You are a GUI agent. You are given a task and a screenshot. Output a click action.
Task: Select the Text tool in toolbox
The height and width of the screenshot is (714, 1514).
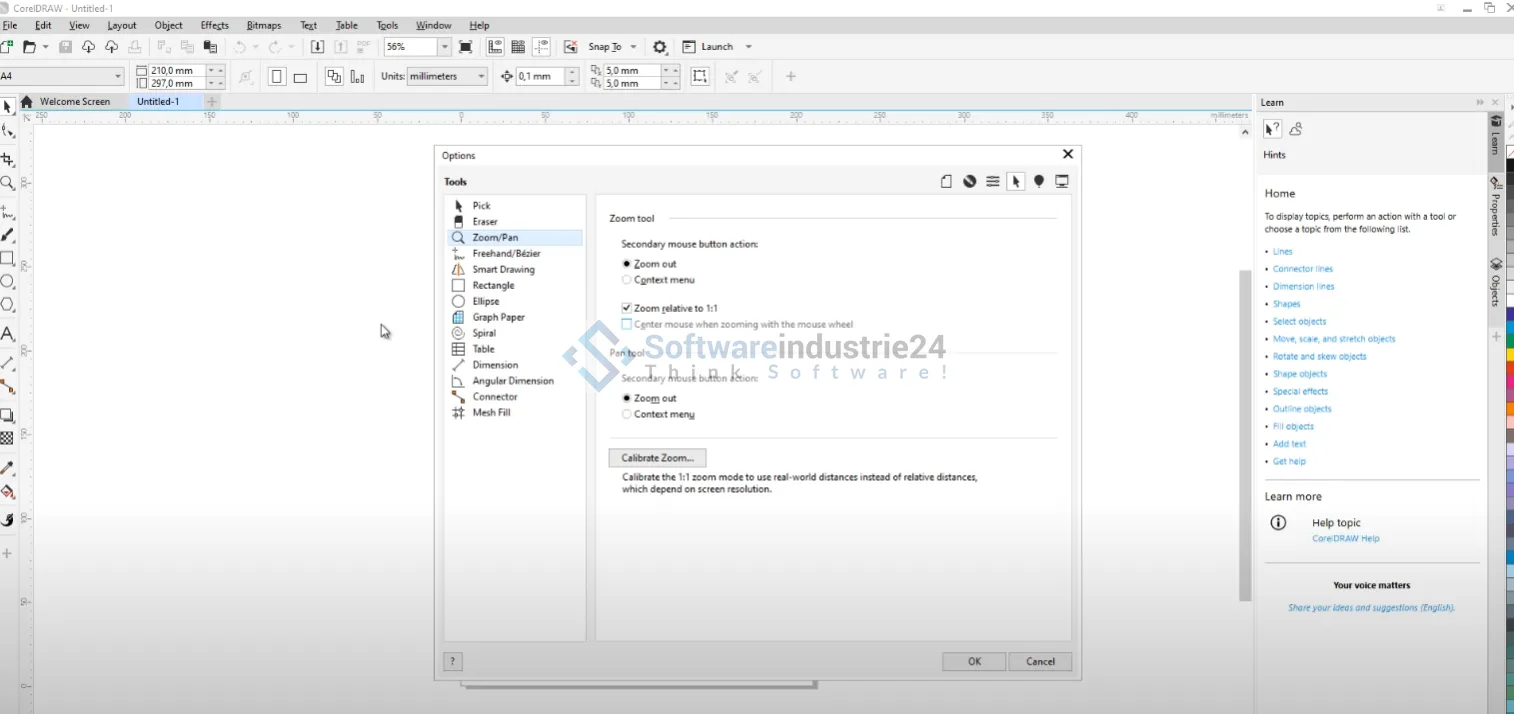point(7,334)
